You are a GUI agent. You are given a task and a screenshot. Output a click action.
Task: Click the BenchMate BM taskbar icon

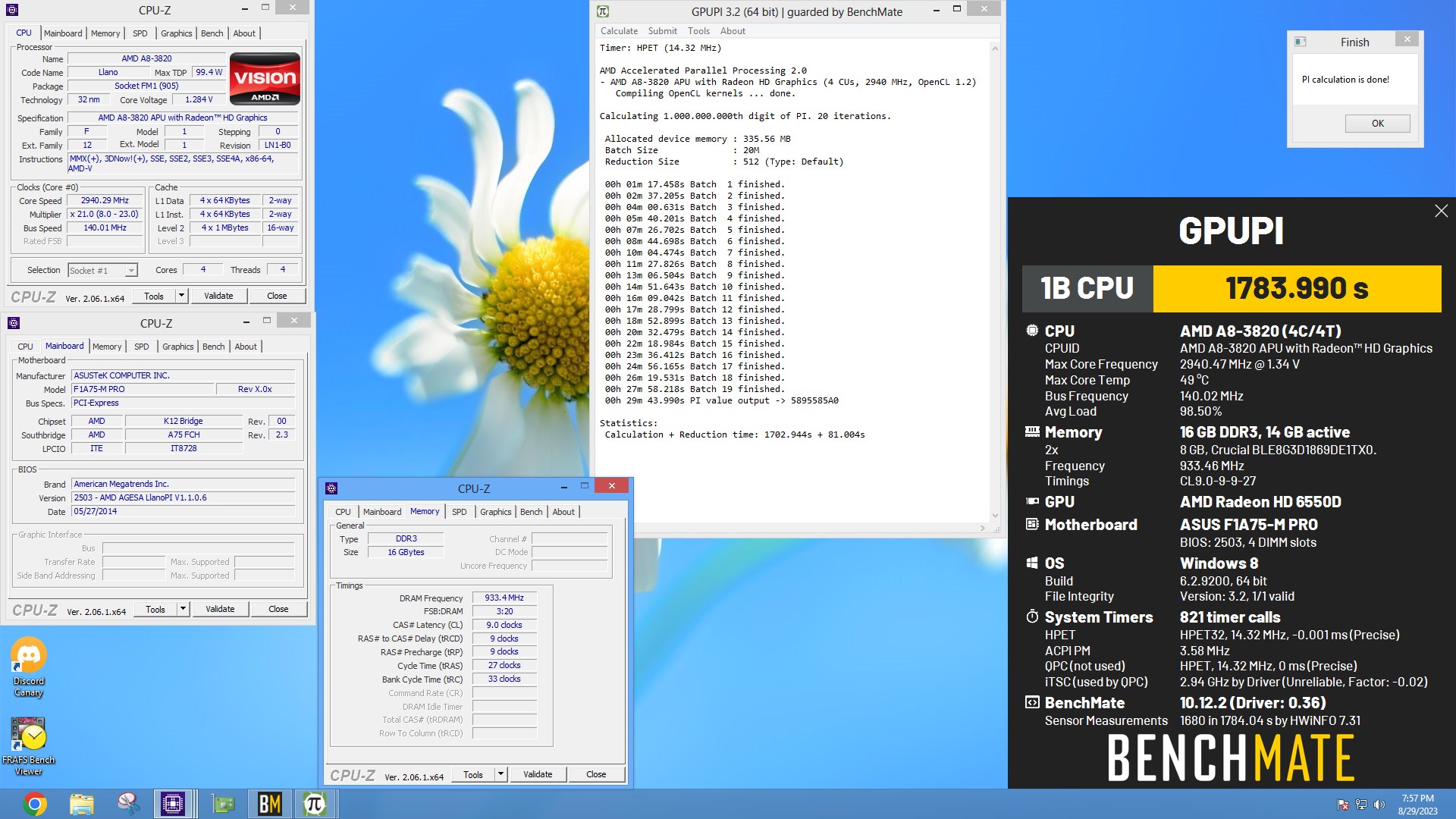click(x=270, y=804)
